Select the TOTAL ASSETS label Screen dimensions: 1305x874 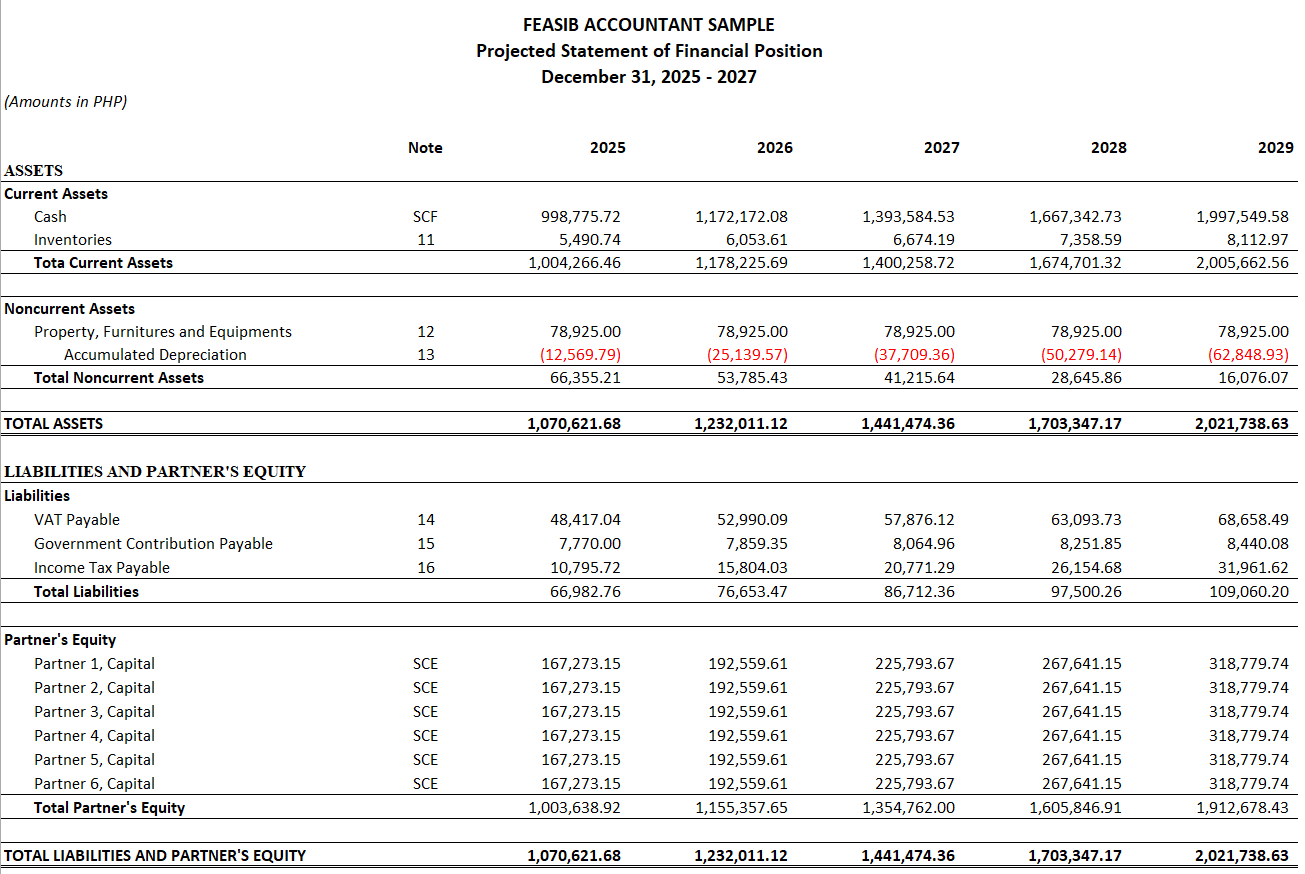pyautogui.click(x=53, y=423)
